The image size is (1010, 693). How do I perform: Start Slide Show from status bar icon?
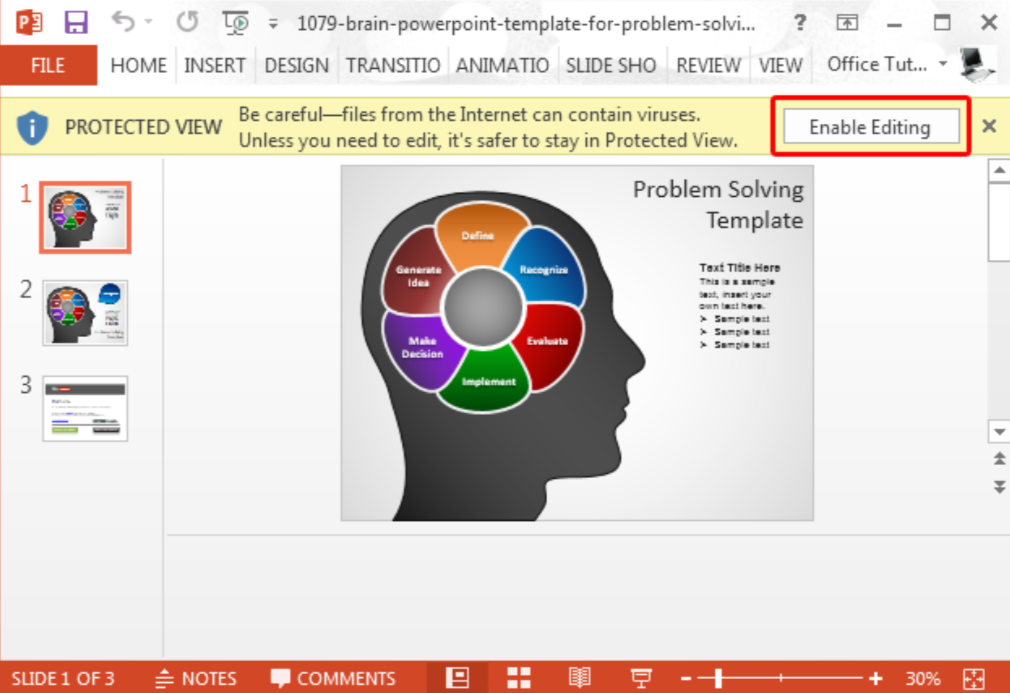[x=640, y=678]
